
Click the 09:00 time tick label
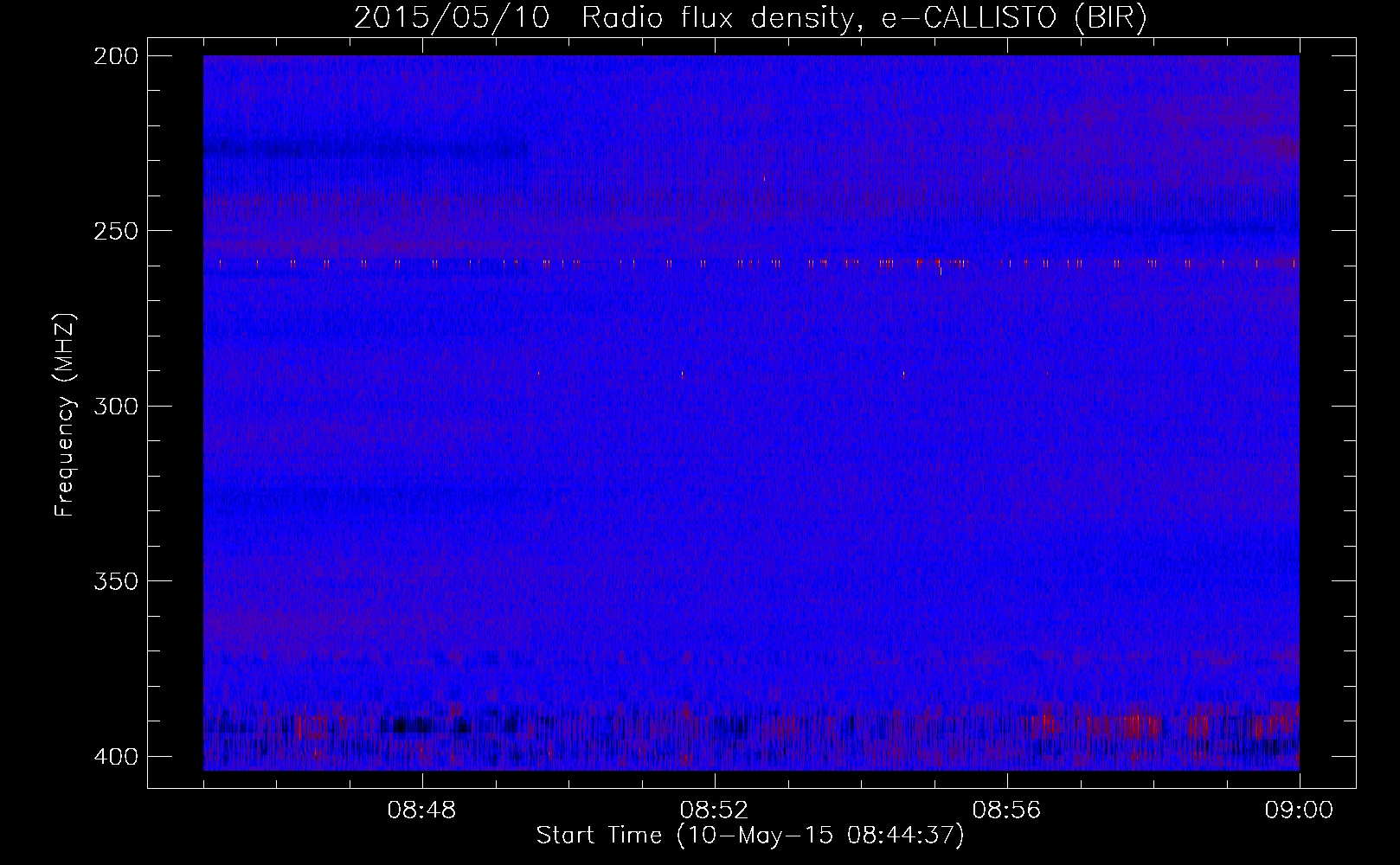1299,811
